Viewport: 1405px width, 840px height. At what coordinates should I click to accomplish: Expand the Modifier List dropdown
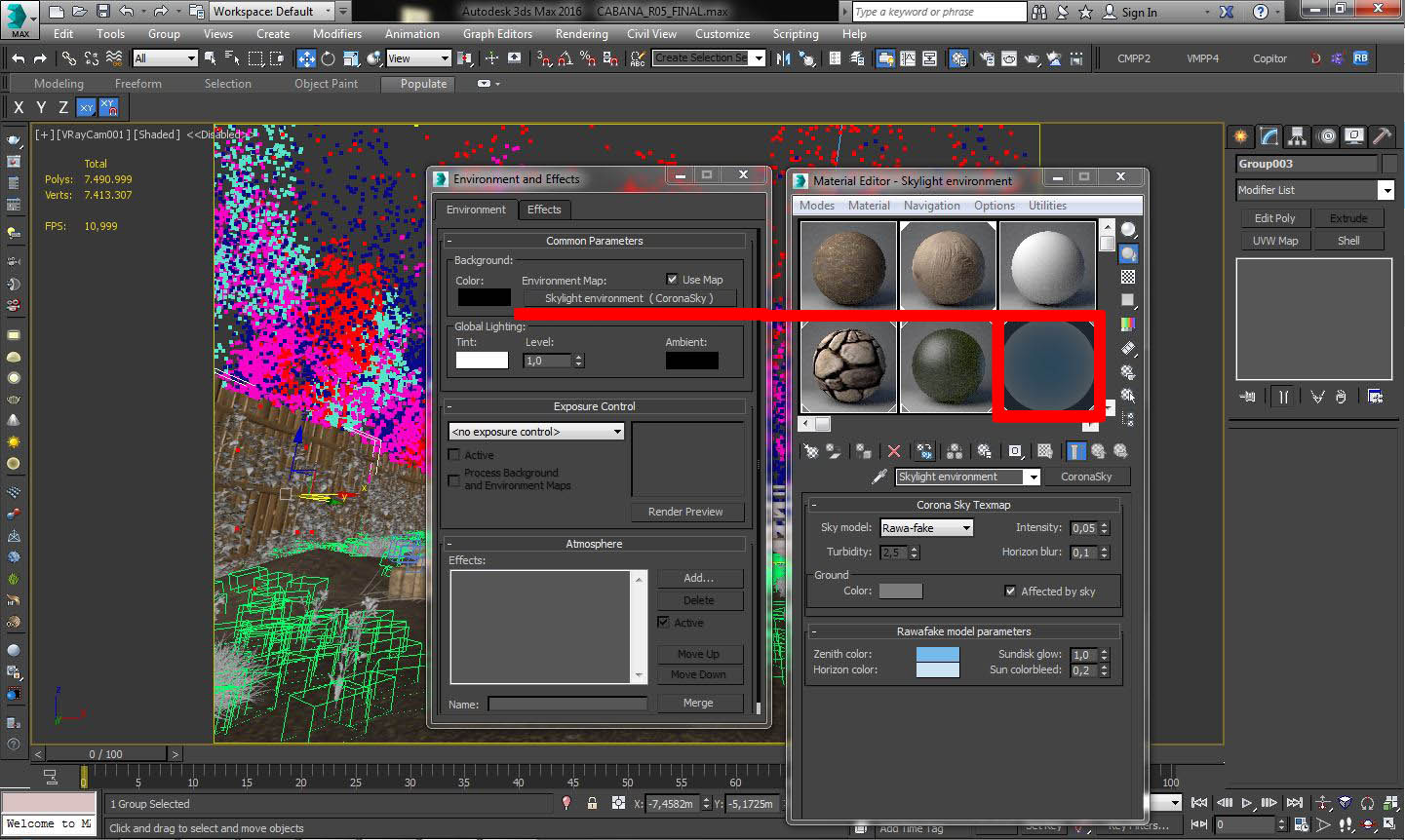[x=1385, y=190]
